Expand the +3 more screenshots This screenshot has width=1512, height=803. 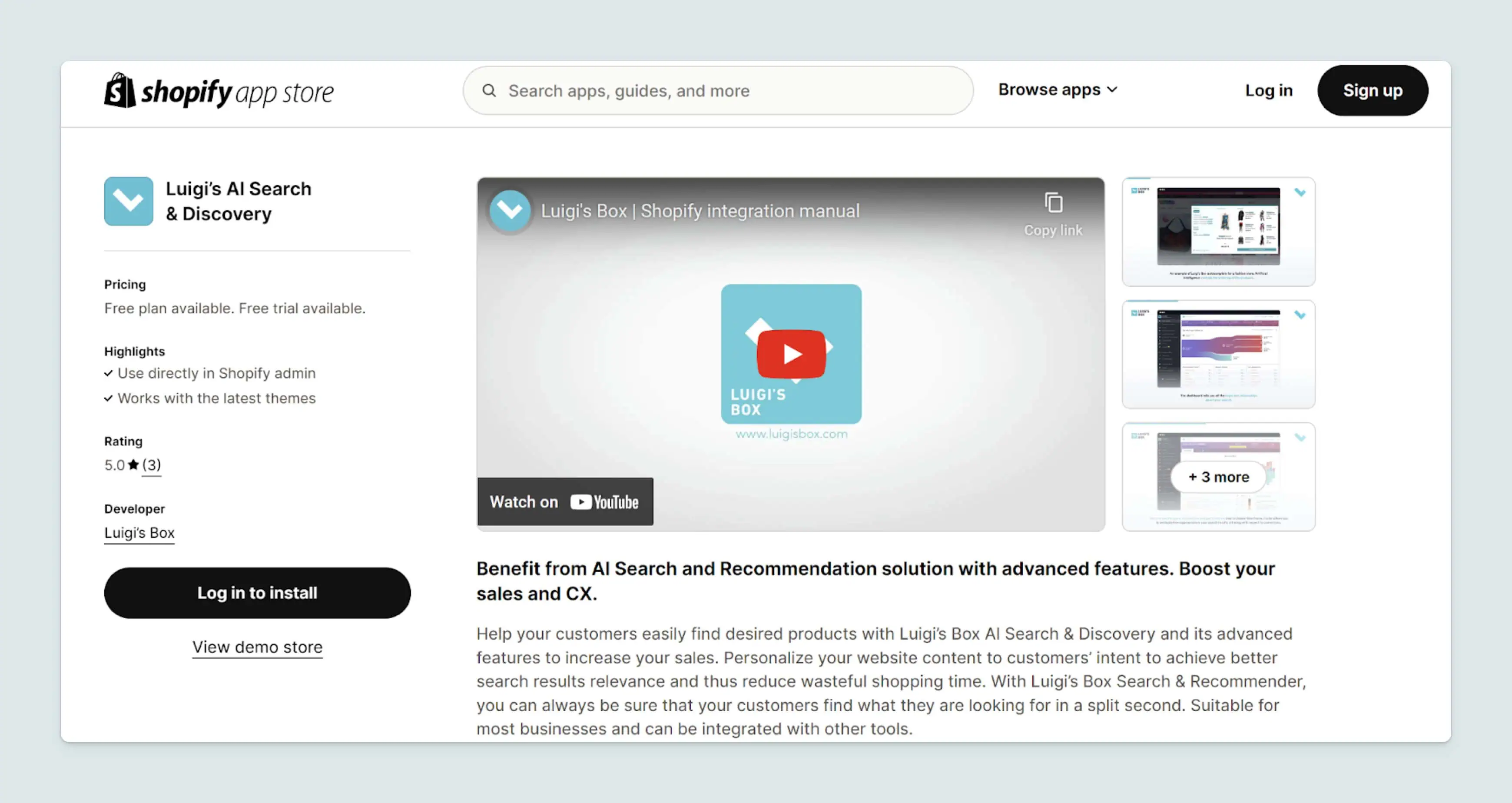[x=1218, y=477]
